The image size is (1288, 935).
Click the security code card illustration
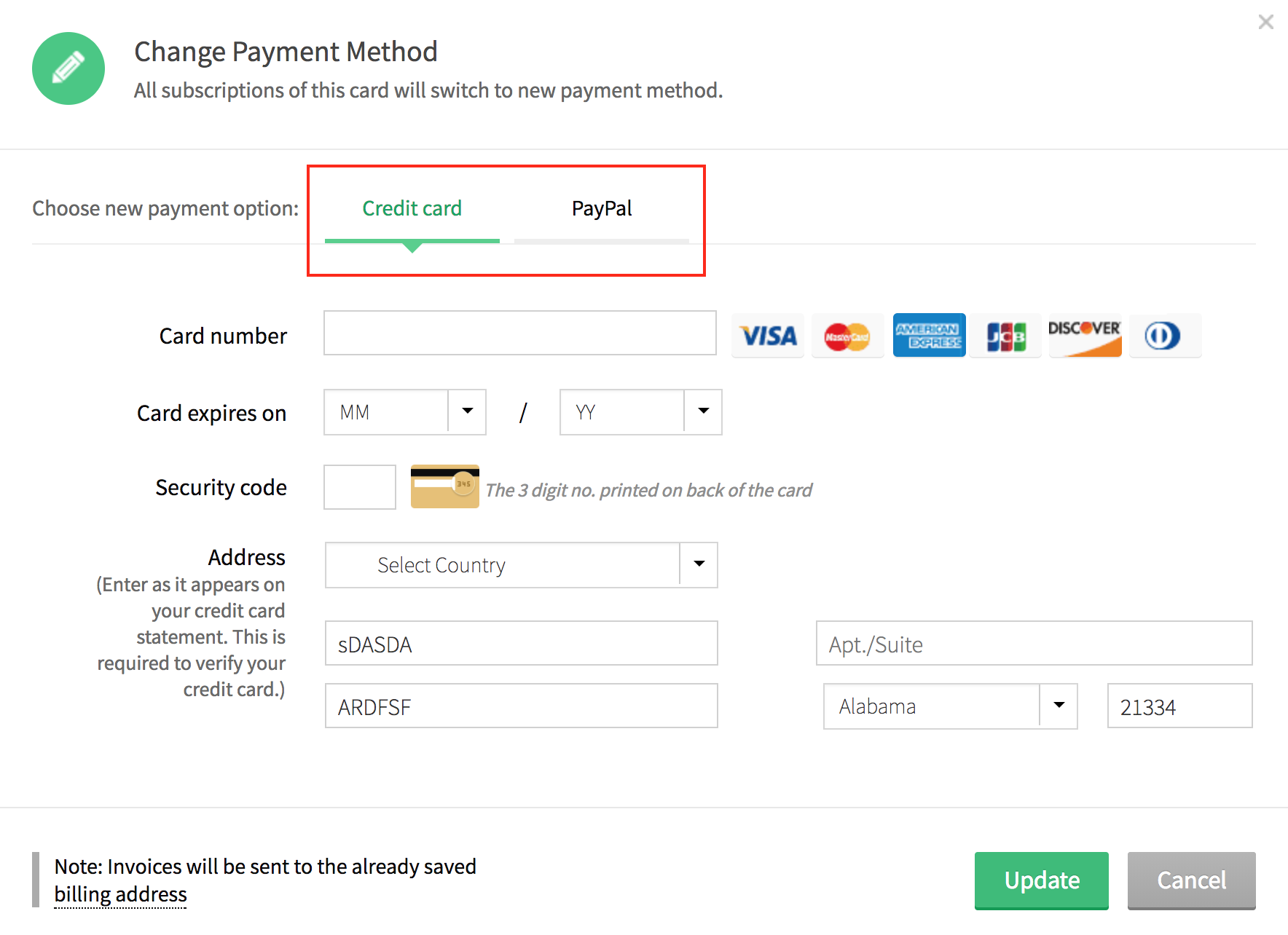(444, 486)
